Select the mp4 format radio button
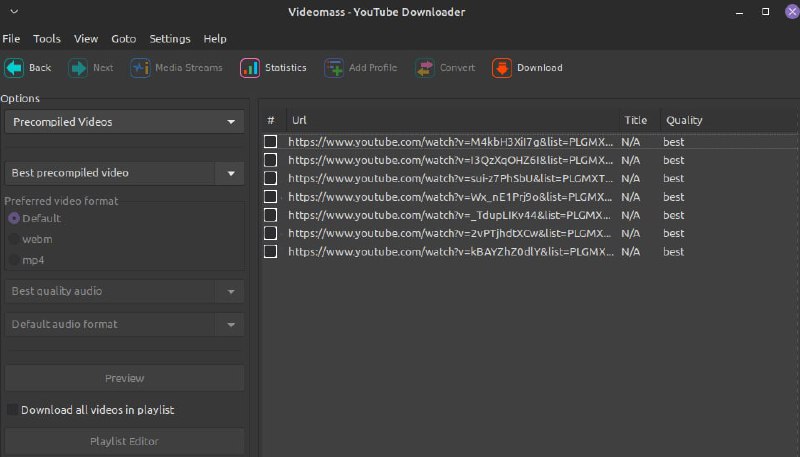The height and width of the screenshot is (457, 800). click(x=14, y=260)
